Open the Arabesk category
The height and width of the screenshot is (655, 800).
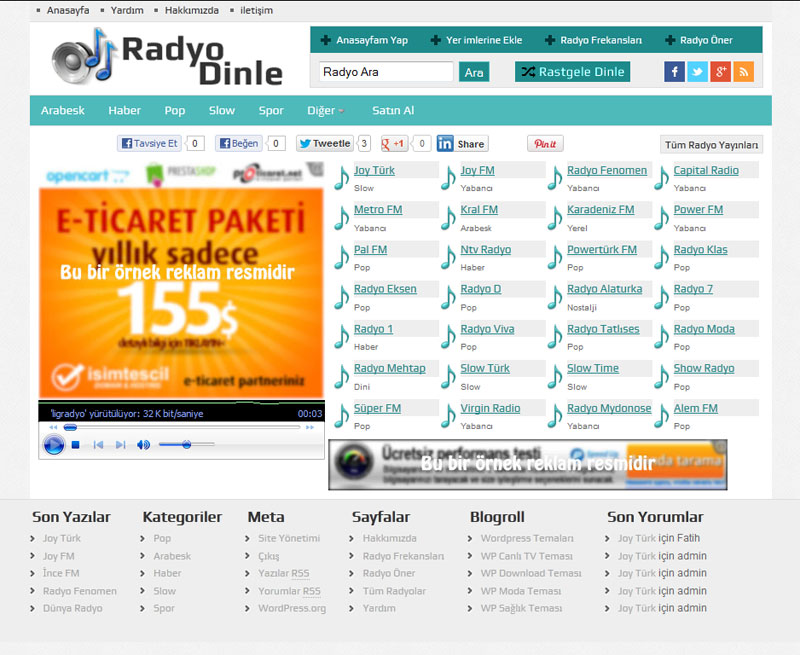pos(63,110)
